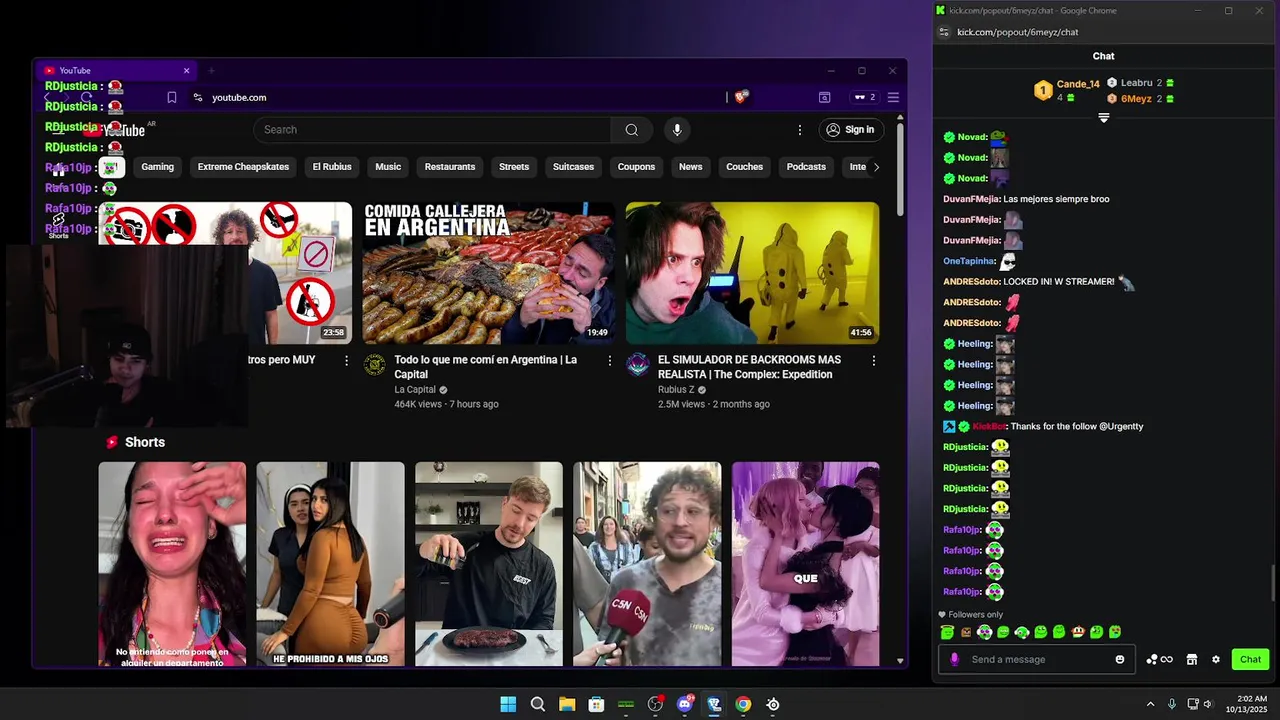
Task: Click the taskbar microphone tray icon
Action: click(x=1172, y=704)
